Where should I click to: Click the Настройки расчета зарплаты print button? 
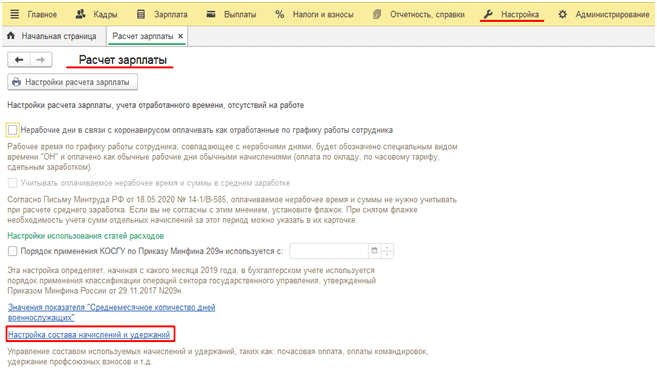coord(72,82)
